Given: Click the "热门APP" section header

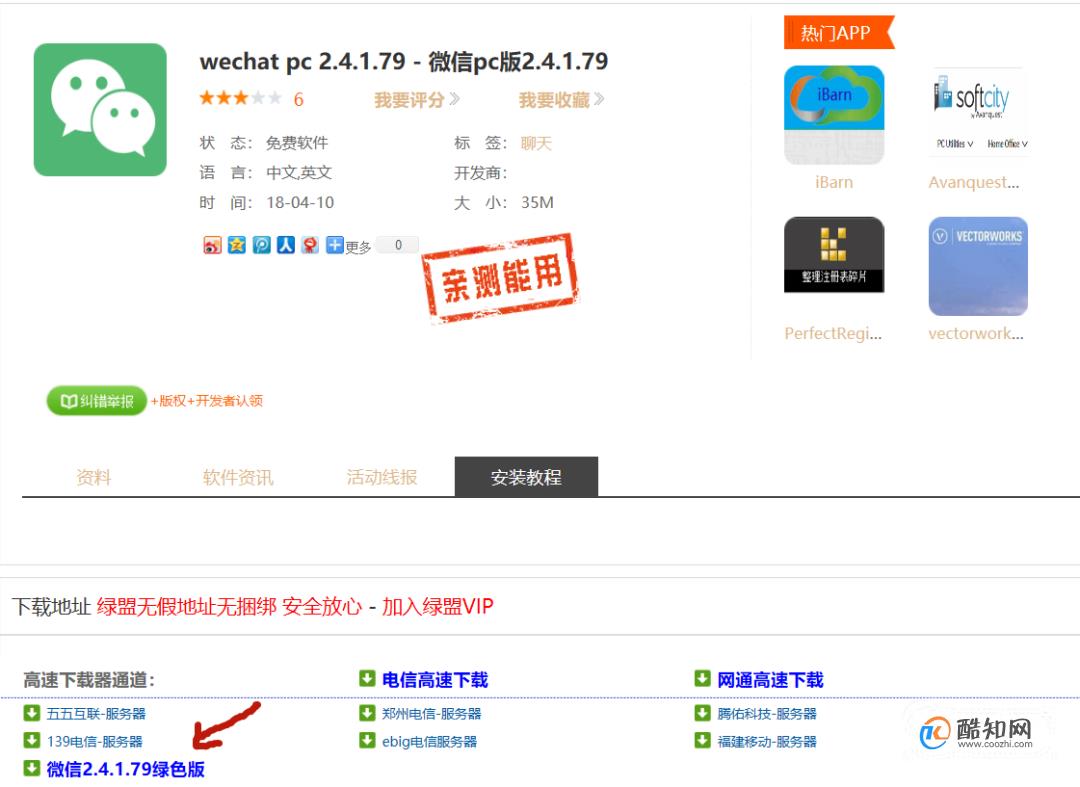Looking at the screenshot, I should tap(838, 32).
